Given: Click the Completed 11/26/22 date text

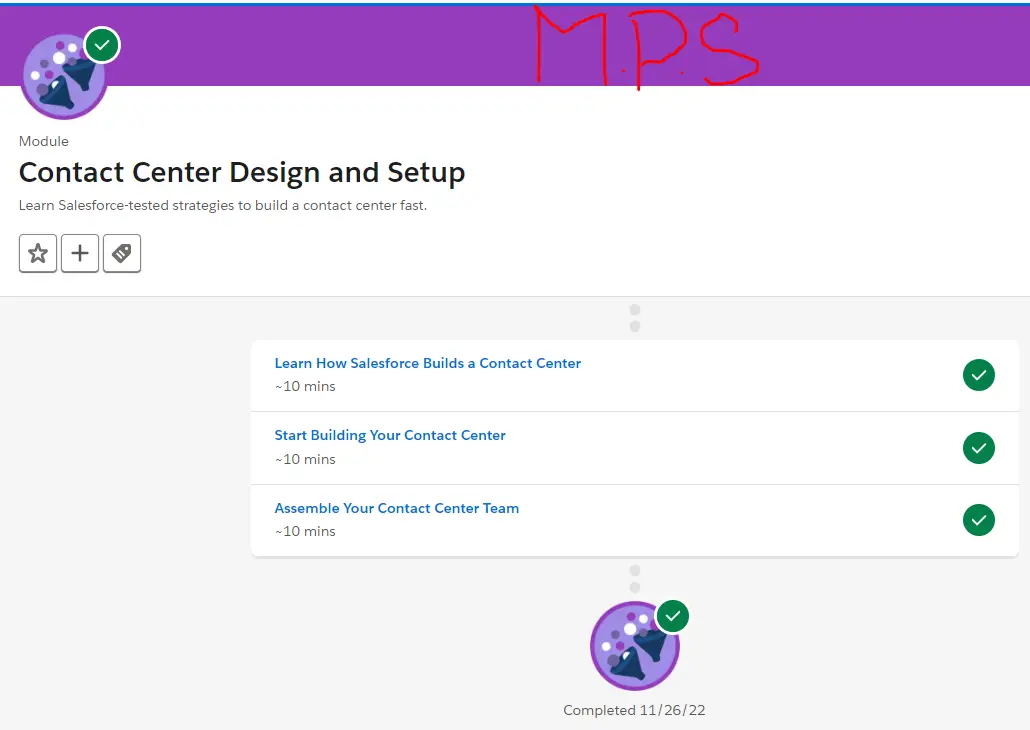Looking at the screenshot, I should [x=634, y=710].
